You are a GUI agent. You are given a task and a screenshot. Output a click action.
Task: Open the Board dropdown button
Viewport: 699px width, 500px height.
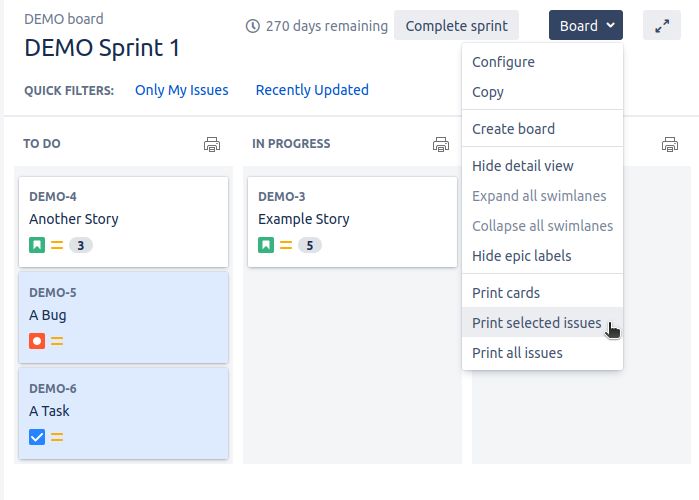[585, 26]
